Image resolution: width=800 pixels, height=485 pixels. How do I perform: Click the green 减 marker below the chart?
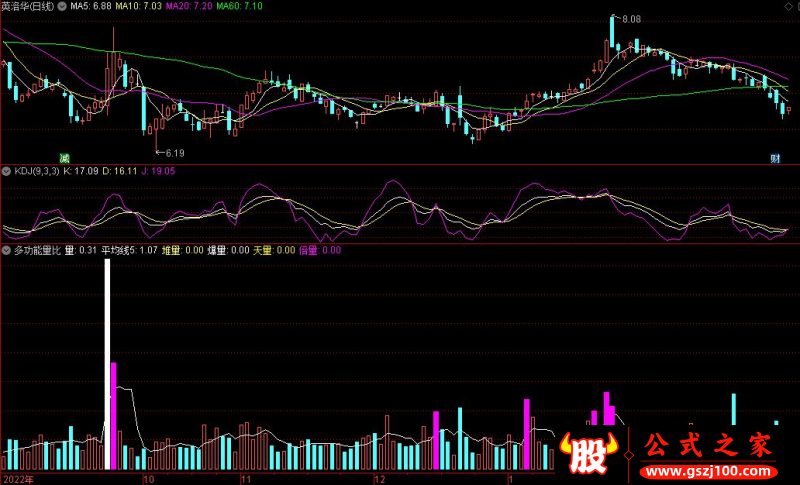(64, 158)
